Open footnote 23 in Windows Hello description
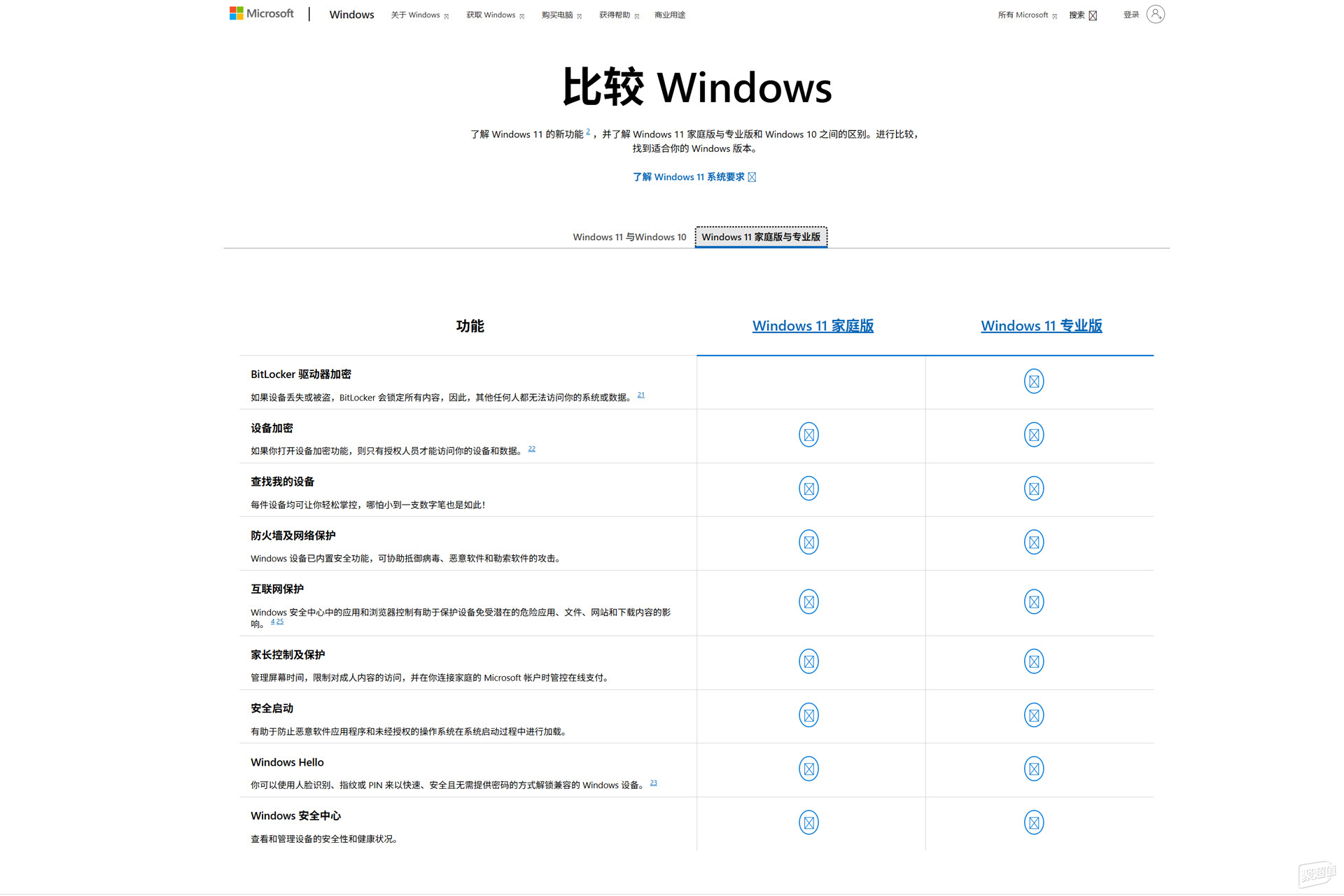The width and height of the screenshot is (1344, 896). (x=654, y=783)
